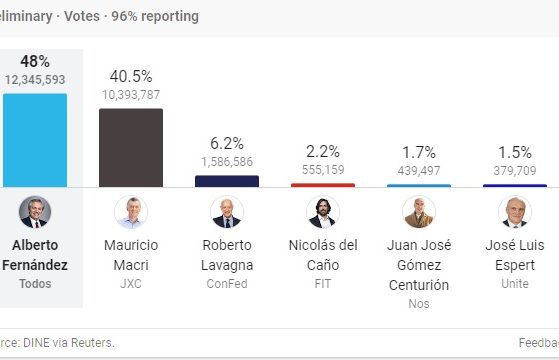Screen dimensions: 559x360
Task: Click José Luis Espert's portrait photo
Action: click(x=515, y=212)
